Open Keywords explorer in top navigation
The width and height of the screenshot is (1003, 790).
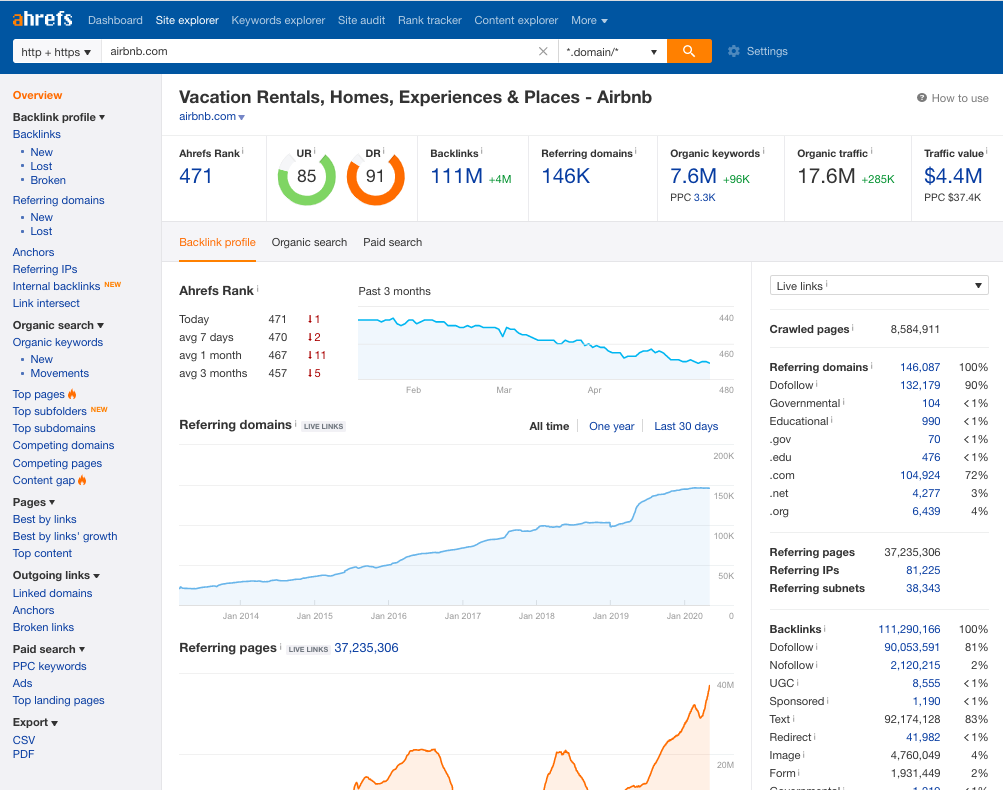point(278,20)
